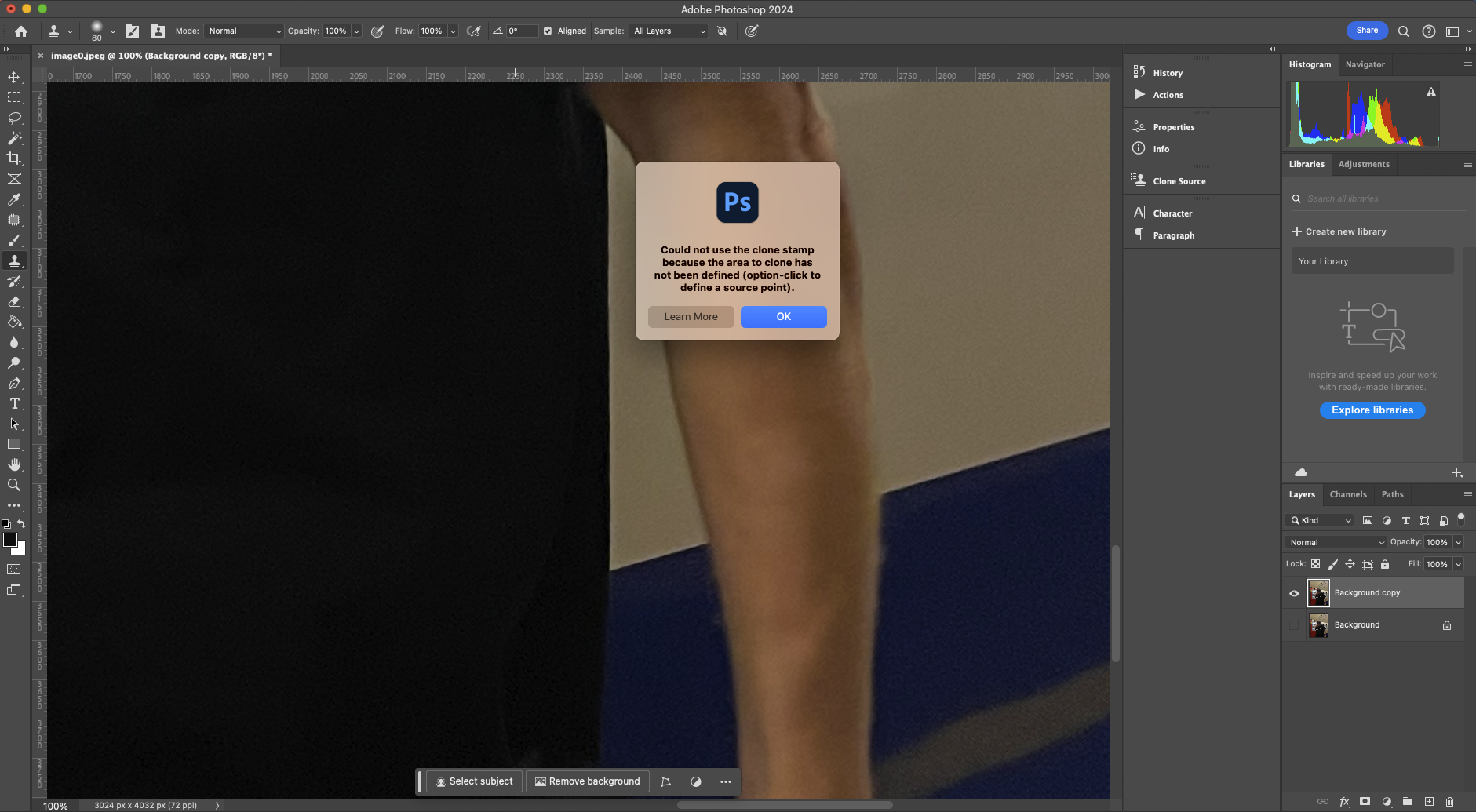
Task: Open the History panel
Action: [x=1167, y=73]
